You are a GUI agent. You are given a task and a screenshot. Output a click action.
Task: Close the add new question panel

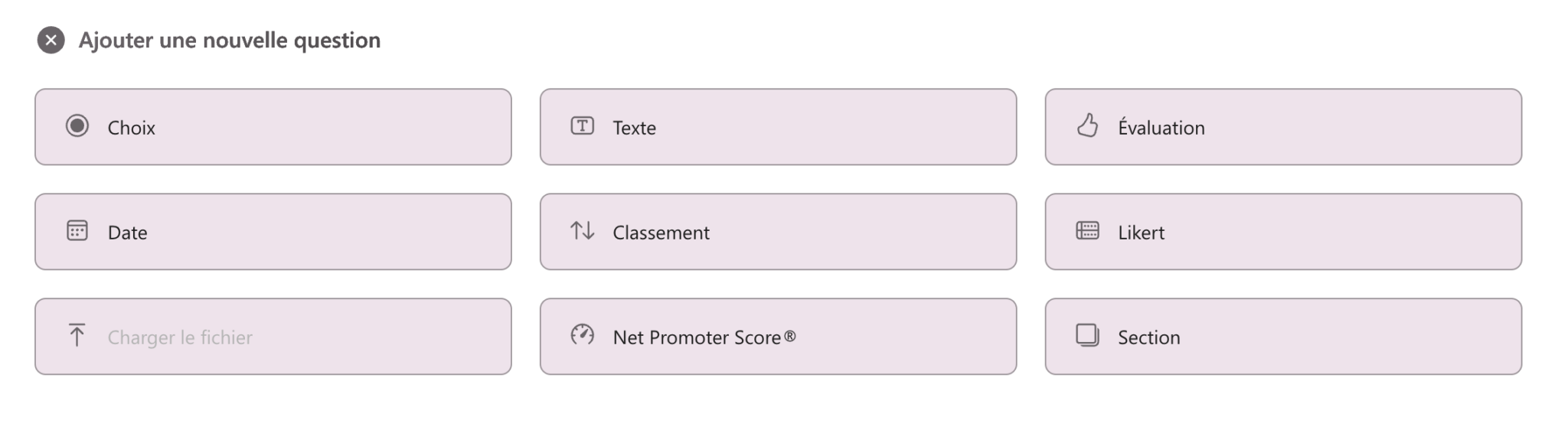point(51,40)
